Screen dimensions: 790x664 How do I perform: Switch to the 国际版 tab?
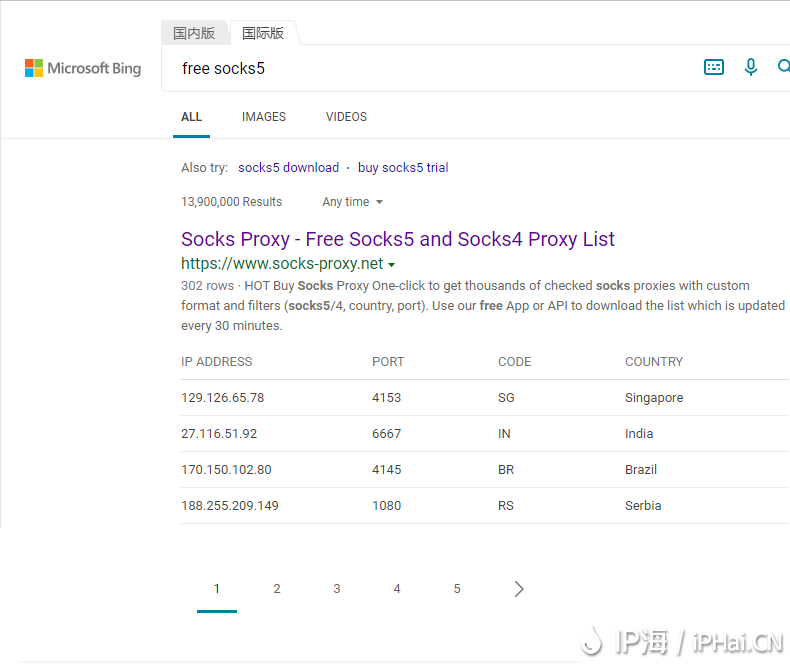point(263,33)
